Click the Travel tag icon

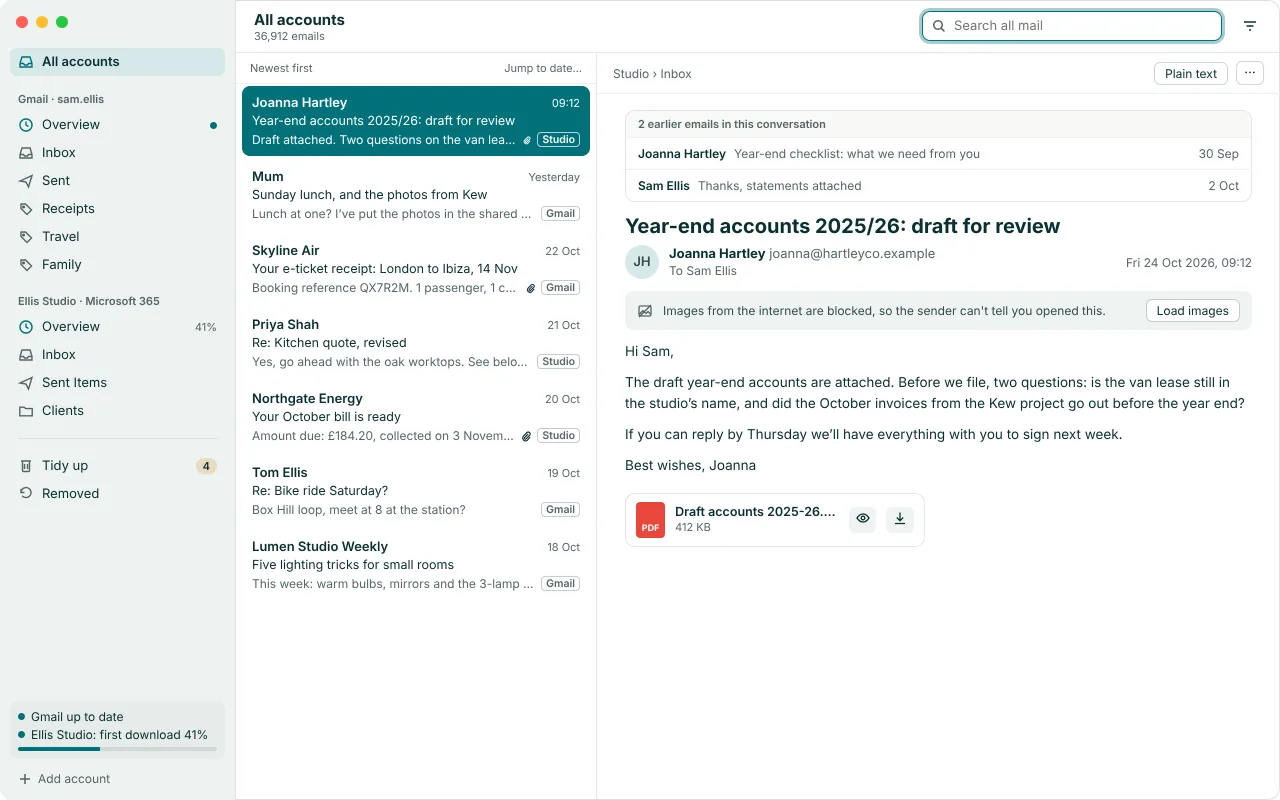[25, 237]
